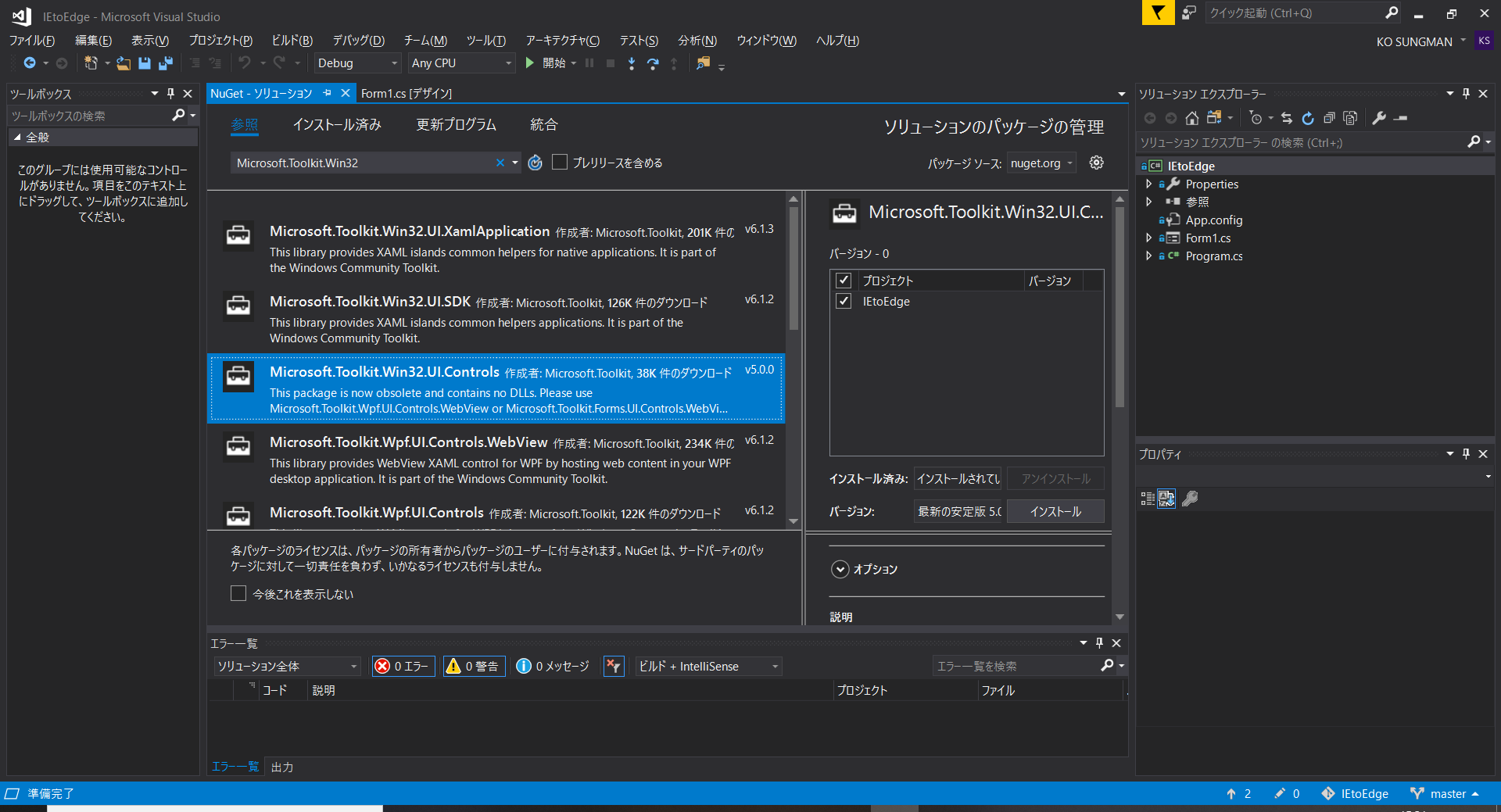Screen dimensions: 1501x812
Task: Click show all files icon in Solution Explorer
Action: point(1350,118)
